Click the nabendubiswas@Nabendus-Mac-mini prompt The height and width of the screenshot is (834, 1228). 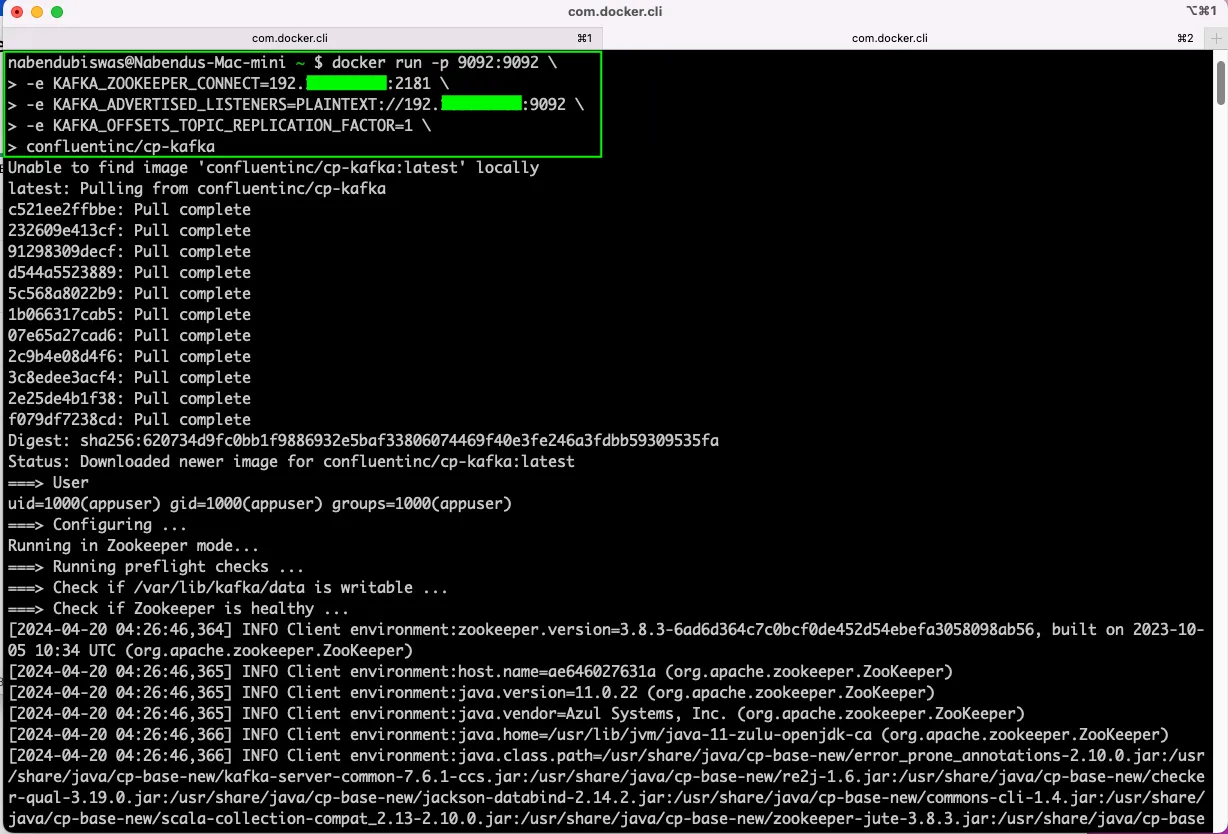click(x=147, y=62)
